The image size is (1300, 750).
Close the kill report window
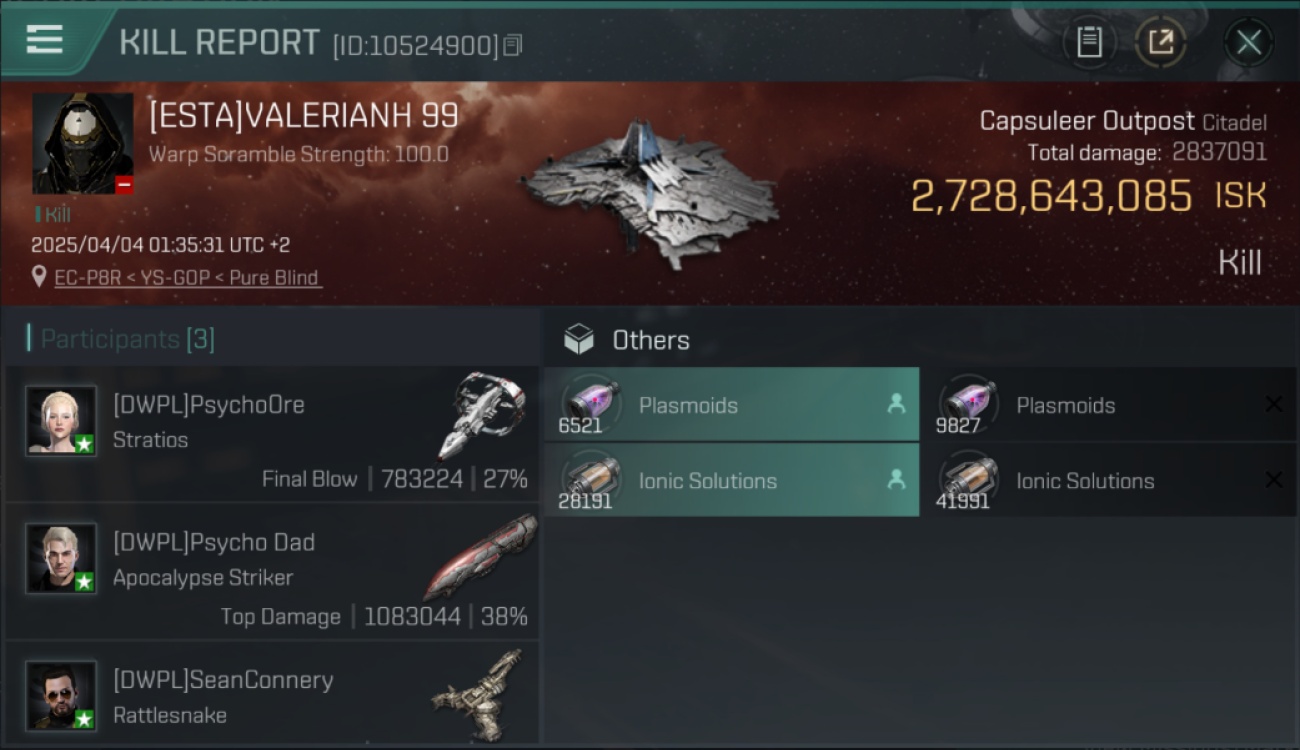1248,42
